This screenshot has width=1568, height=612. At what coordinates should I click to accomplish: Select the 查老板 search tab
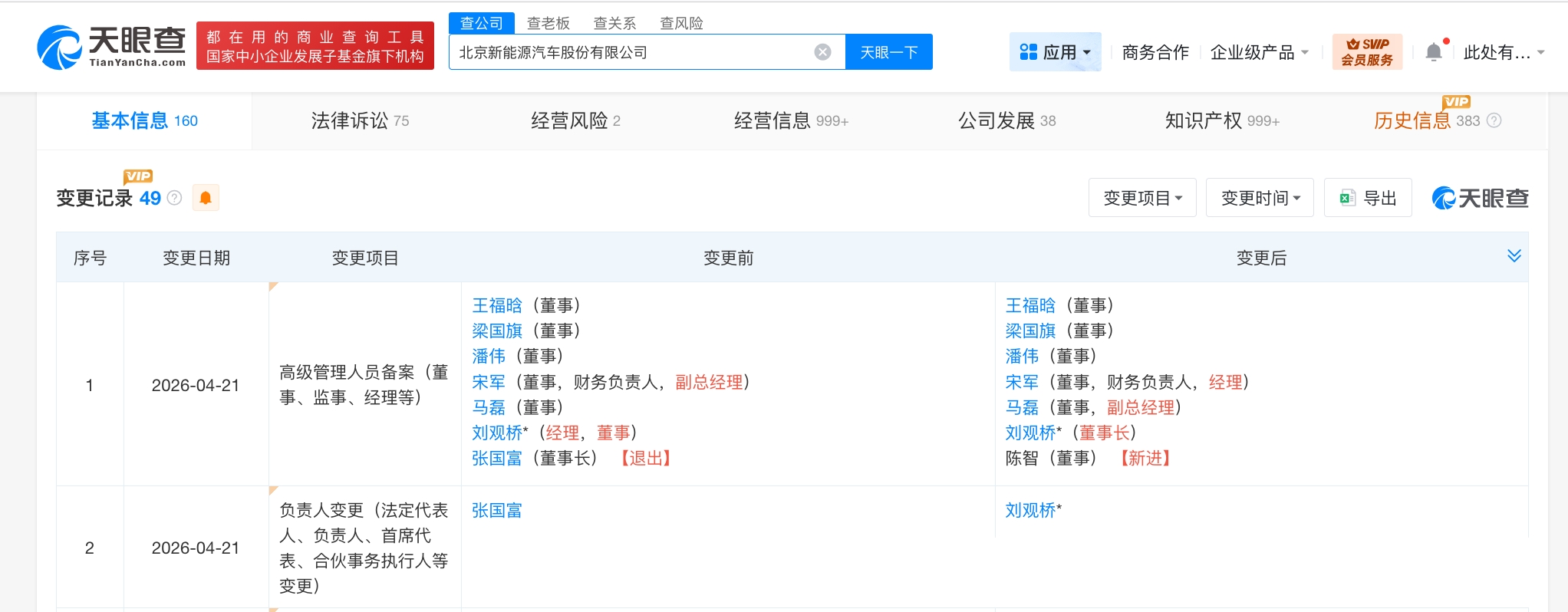[x=548, y=23]
